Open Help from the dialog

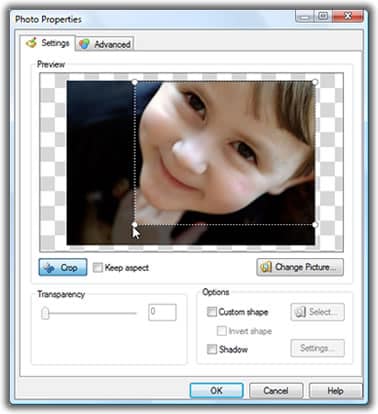tap(335, 390)
